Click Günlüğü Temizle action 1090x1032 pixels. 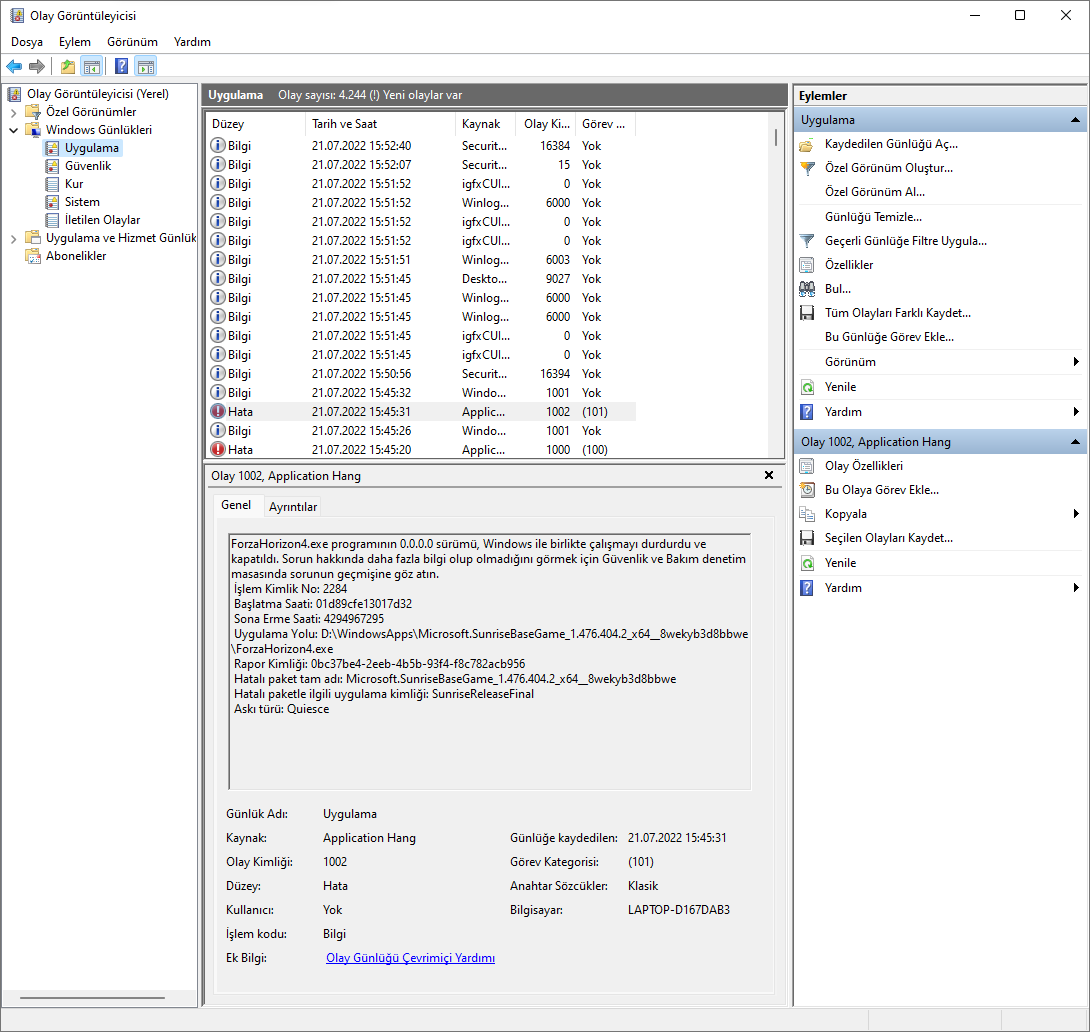point(873,217)
